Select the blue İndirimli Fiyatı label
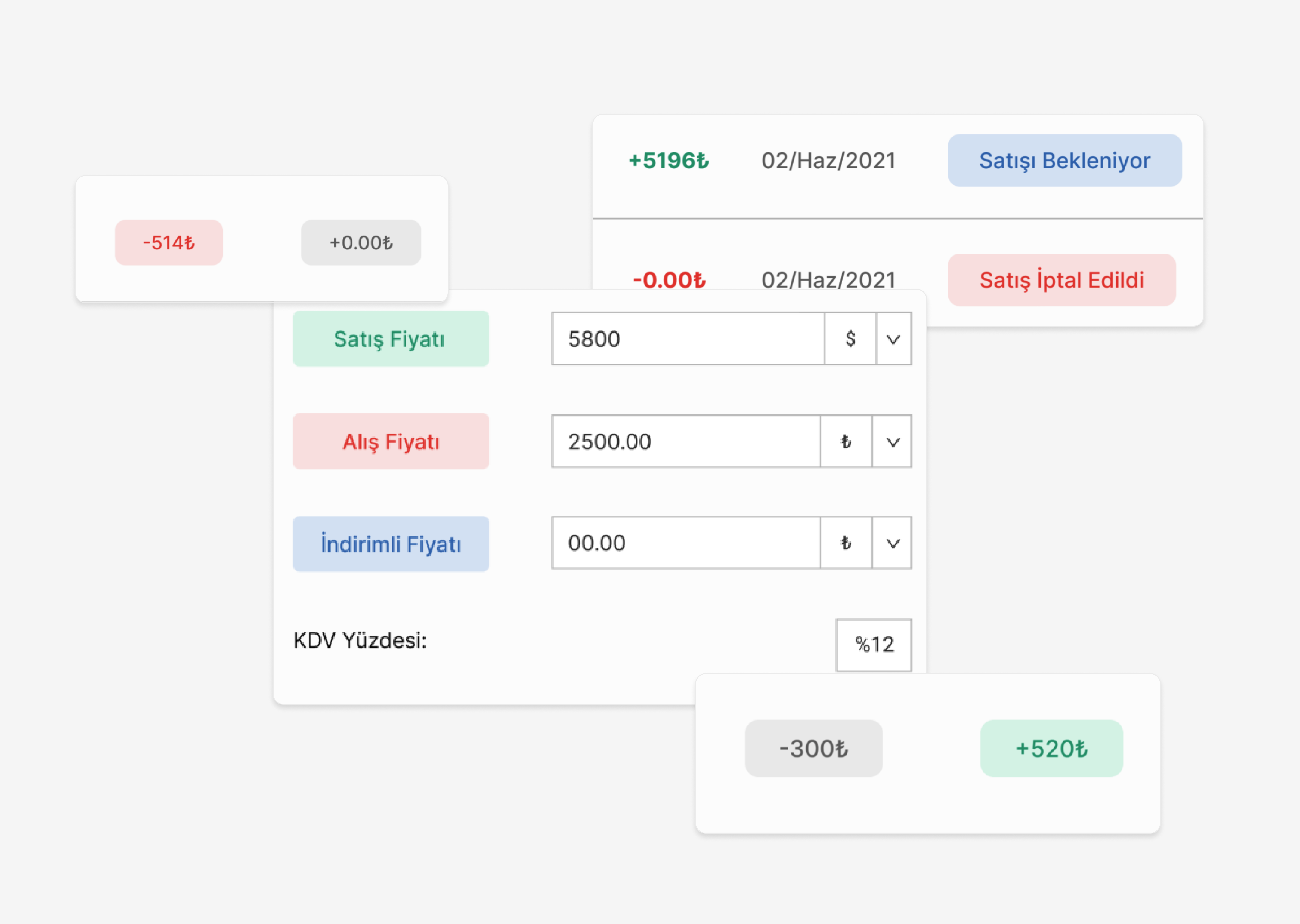 click(391, 544)
